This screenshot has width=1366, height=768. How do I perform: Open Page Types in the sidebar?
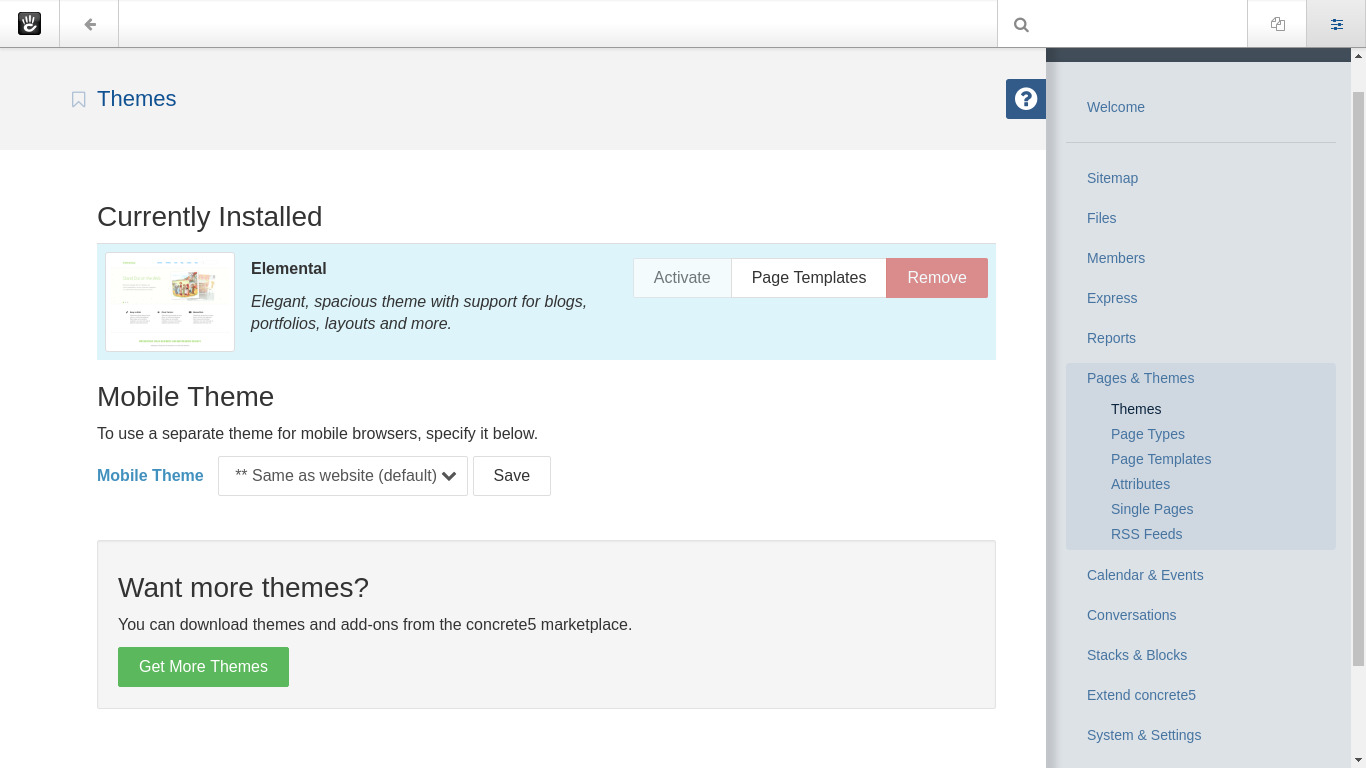[1147, 434]
